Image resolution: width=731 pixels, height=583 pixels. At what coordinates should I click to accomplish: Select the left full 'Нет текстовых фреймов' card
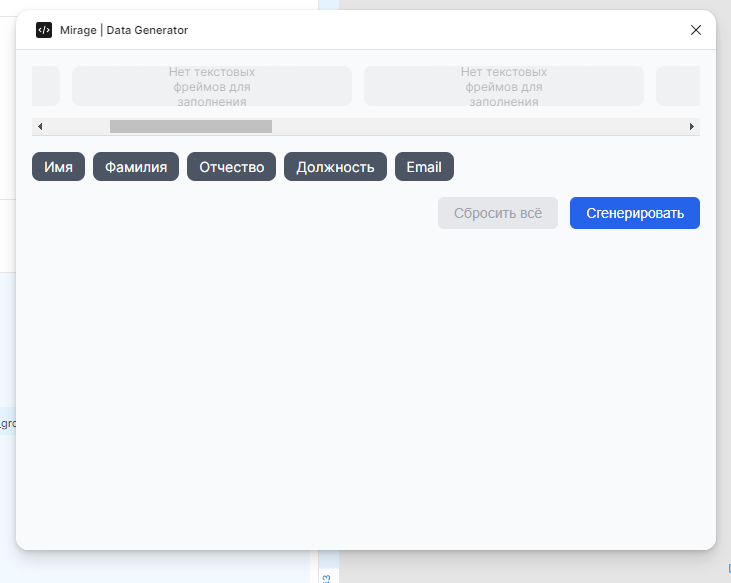pyautogui.click(x=212, y=86)
